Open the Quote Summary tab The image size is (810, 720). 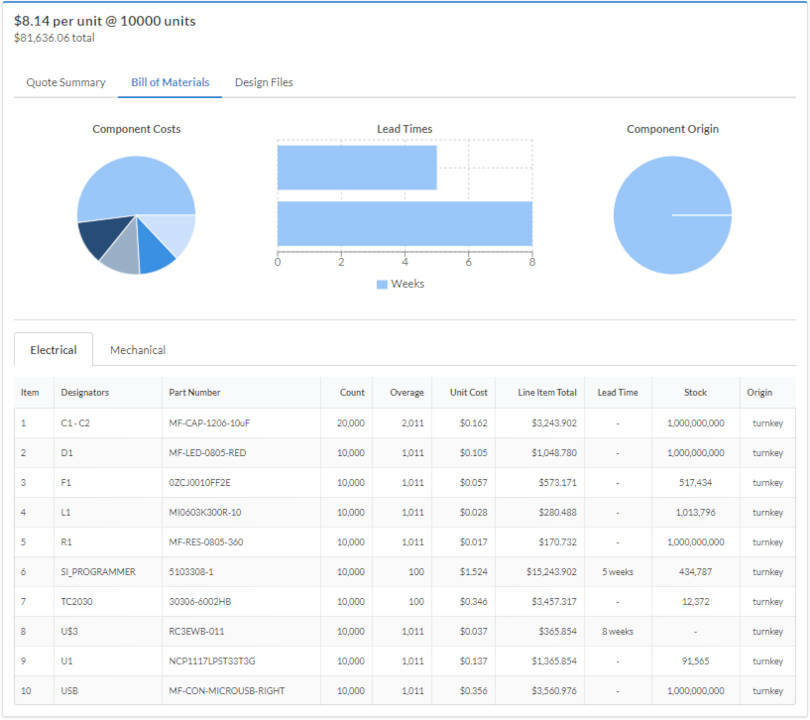66,82
